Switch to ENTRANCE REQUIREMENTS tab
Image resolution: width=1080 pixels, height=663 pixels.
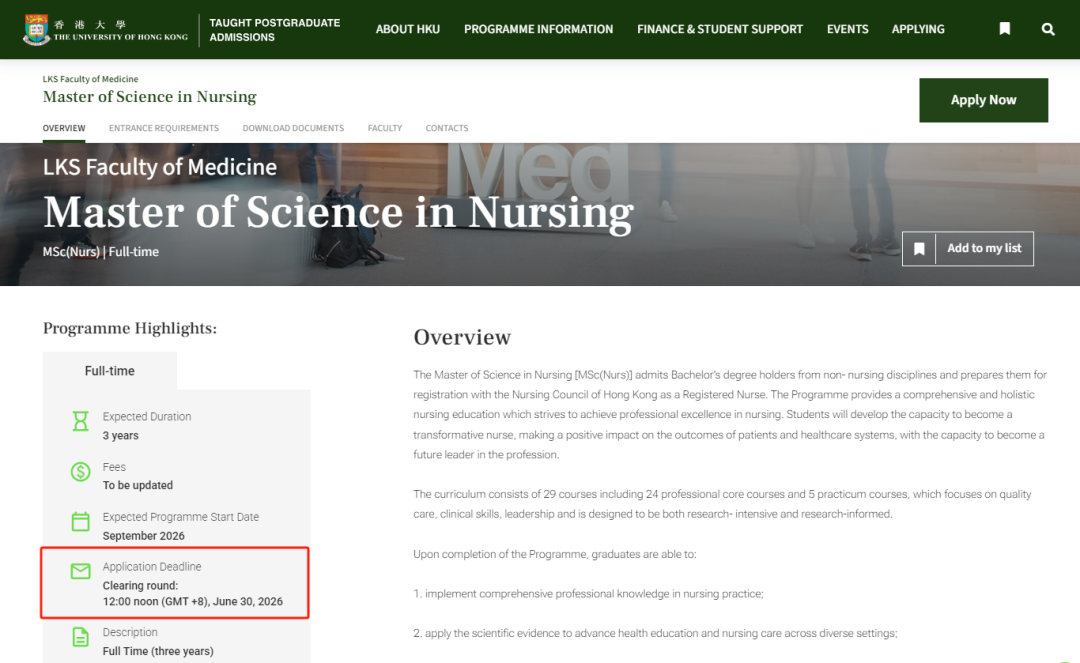pyautogui.click(x=164, y=128)
